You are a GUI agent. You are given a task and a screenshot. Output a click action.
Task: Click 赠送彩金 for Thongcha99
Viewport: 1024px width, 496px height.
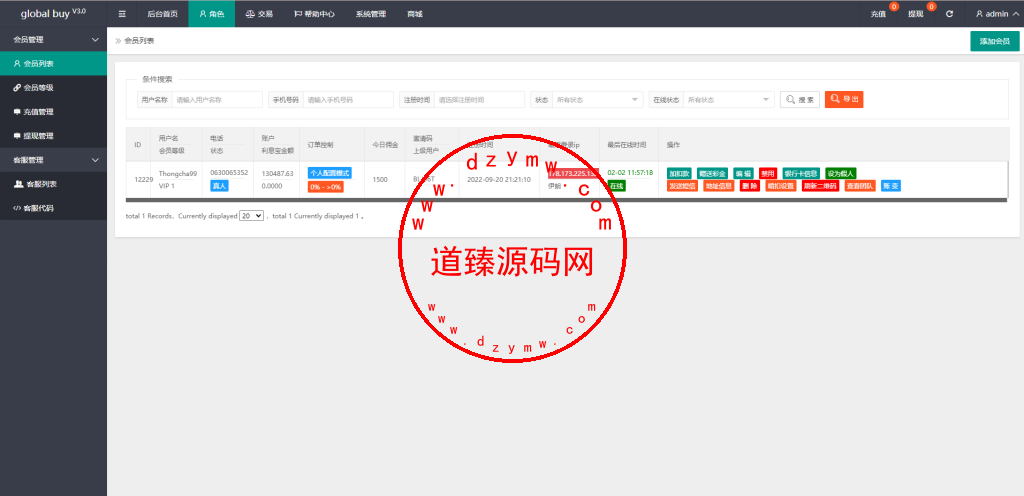tap(712, 174)
